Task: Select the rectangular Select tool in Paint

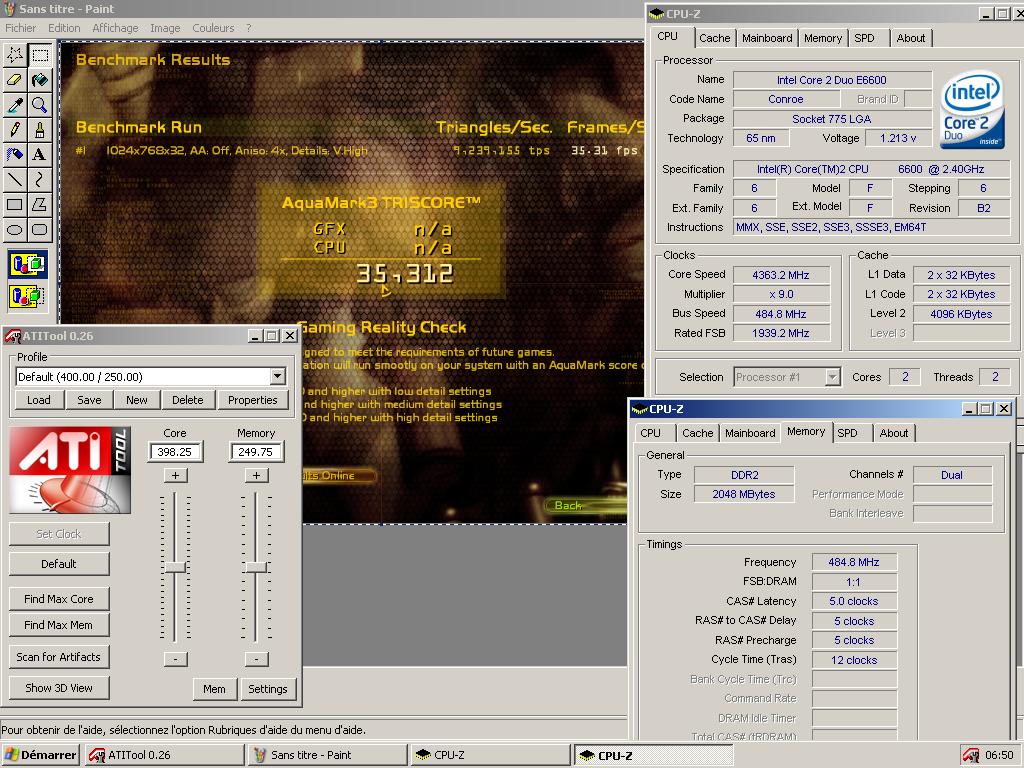Action: 40,55
